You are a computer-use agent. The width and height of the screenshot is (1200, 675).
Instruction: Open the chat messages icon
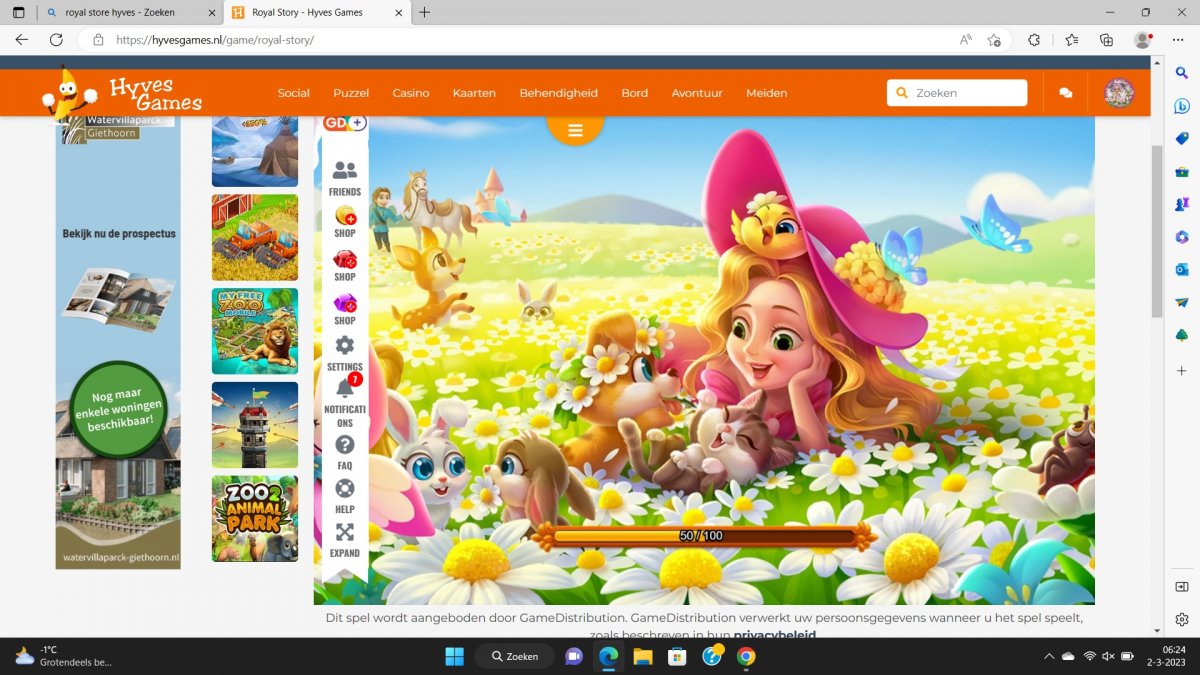coord(1066,93)
